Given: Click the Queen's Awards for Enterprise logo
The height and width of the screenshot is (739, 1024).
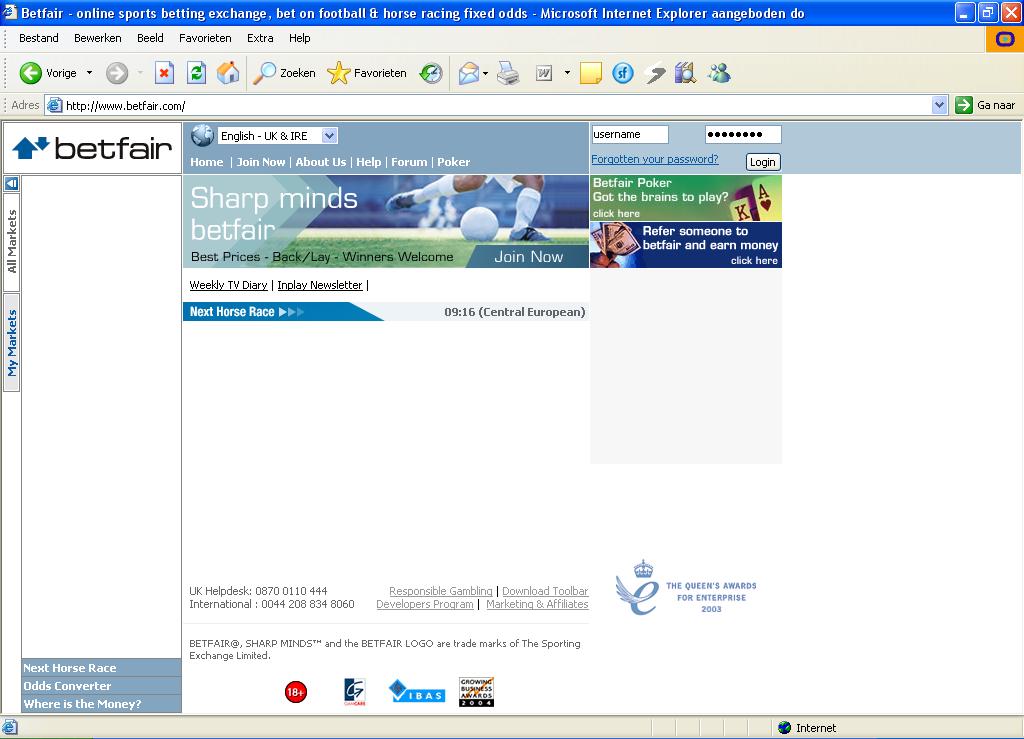Looking at the screenshot, I should click(x=686, y=588).
